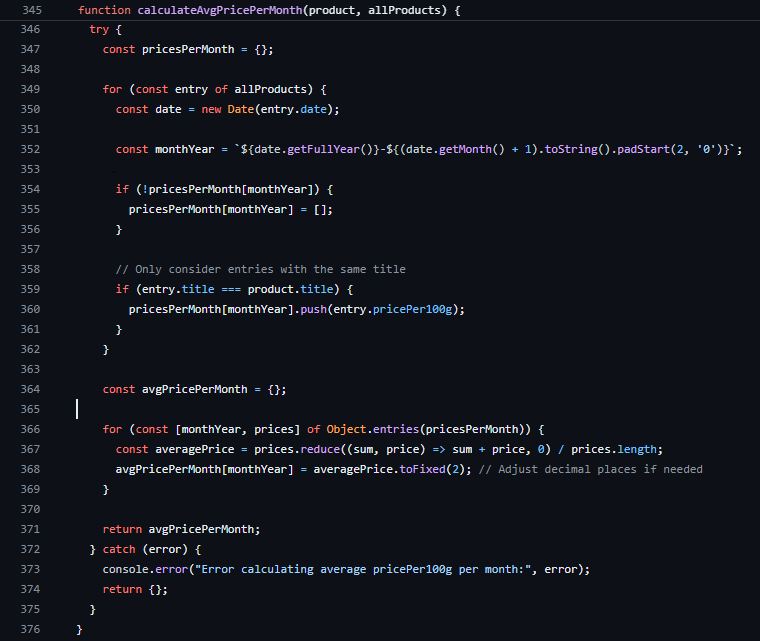Click line number 345 in the gutter
The height and width of the screenshot is (641, 760).
(30, 10)
